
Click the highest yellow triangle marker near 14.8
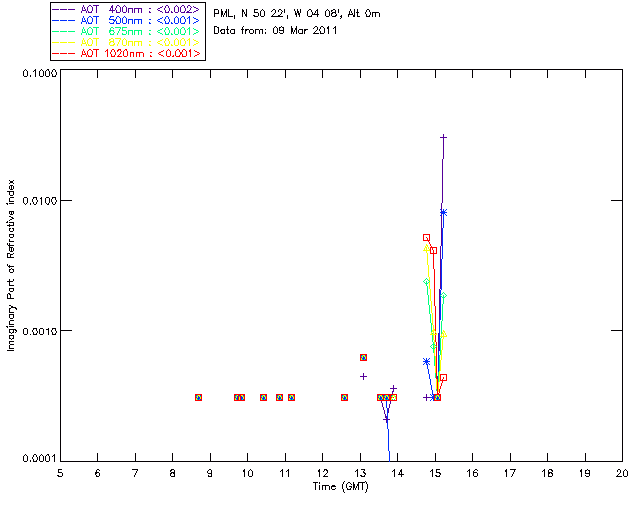pyautogui.click(x=427, y=248)
